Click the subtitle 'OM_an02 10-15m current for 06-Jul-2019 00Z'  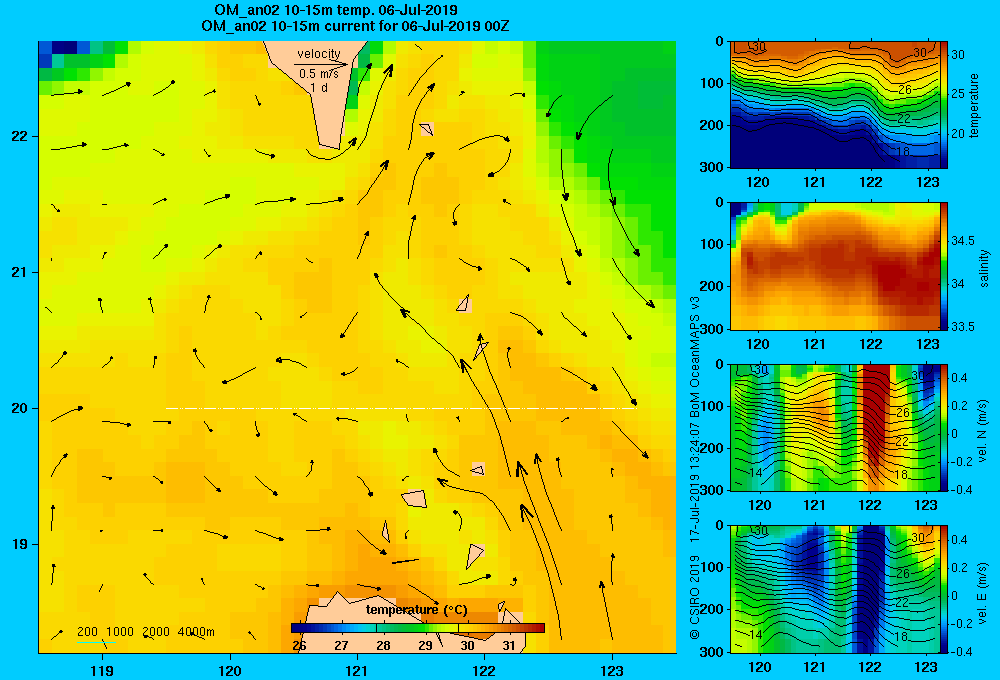click(x=355, y=26)
